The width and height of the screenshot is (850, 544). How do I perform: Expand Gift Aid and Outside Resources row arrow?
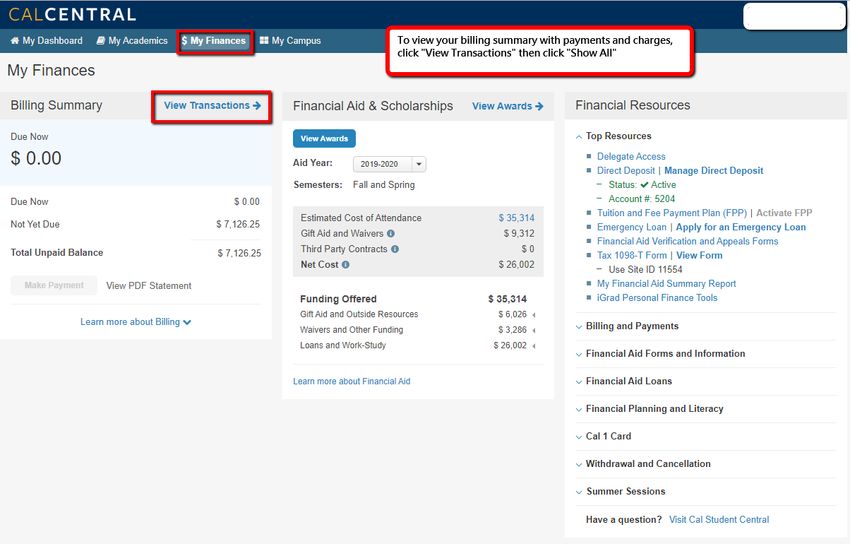(x=534, y=315)
